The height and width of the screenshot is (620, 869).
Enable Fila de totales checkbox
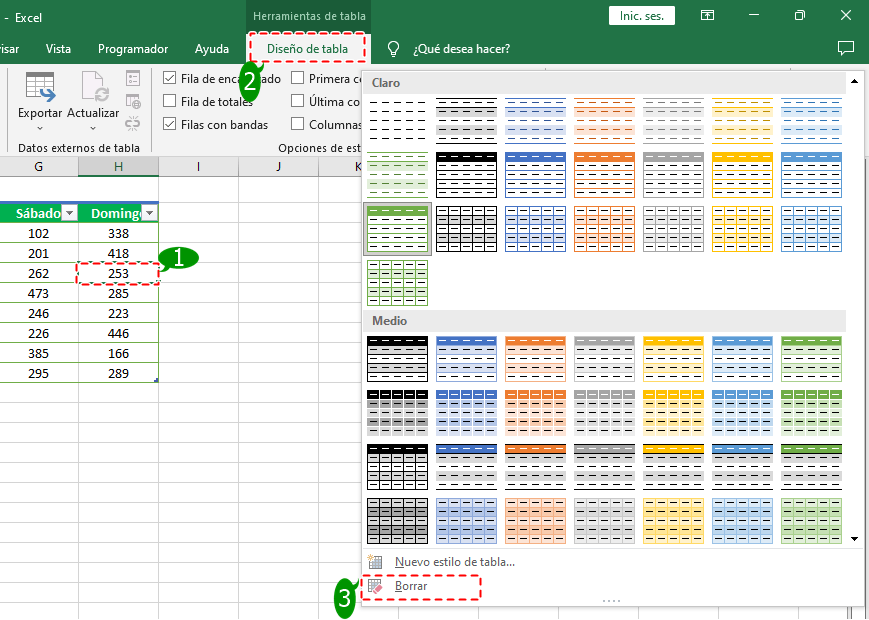170,101
